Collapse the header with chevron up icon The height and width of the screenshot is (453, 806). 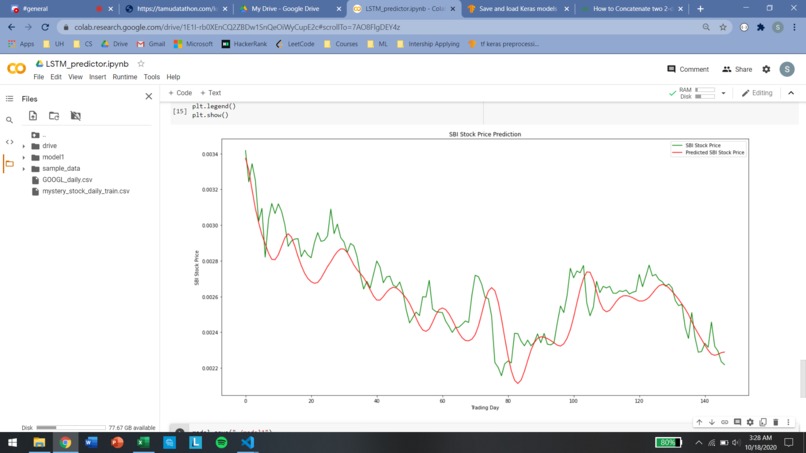(x=791, y=93)
